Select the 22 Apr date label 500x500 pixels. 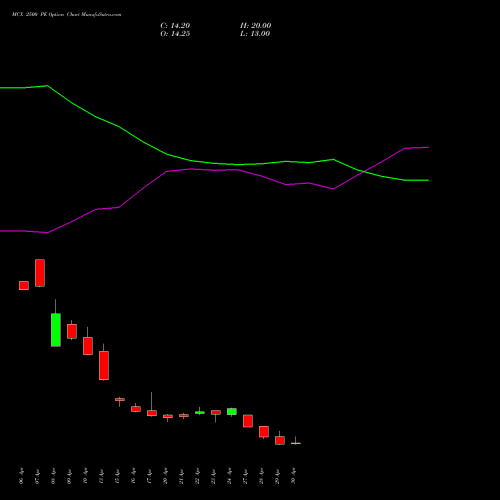197,476
